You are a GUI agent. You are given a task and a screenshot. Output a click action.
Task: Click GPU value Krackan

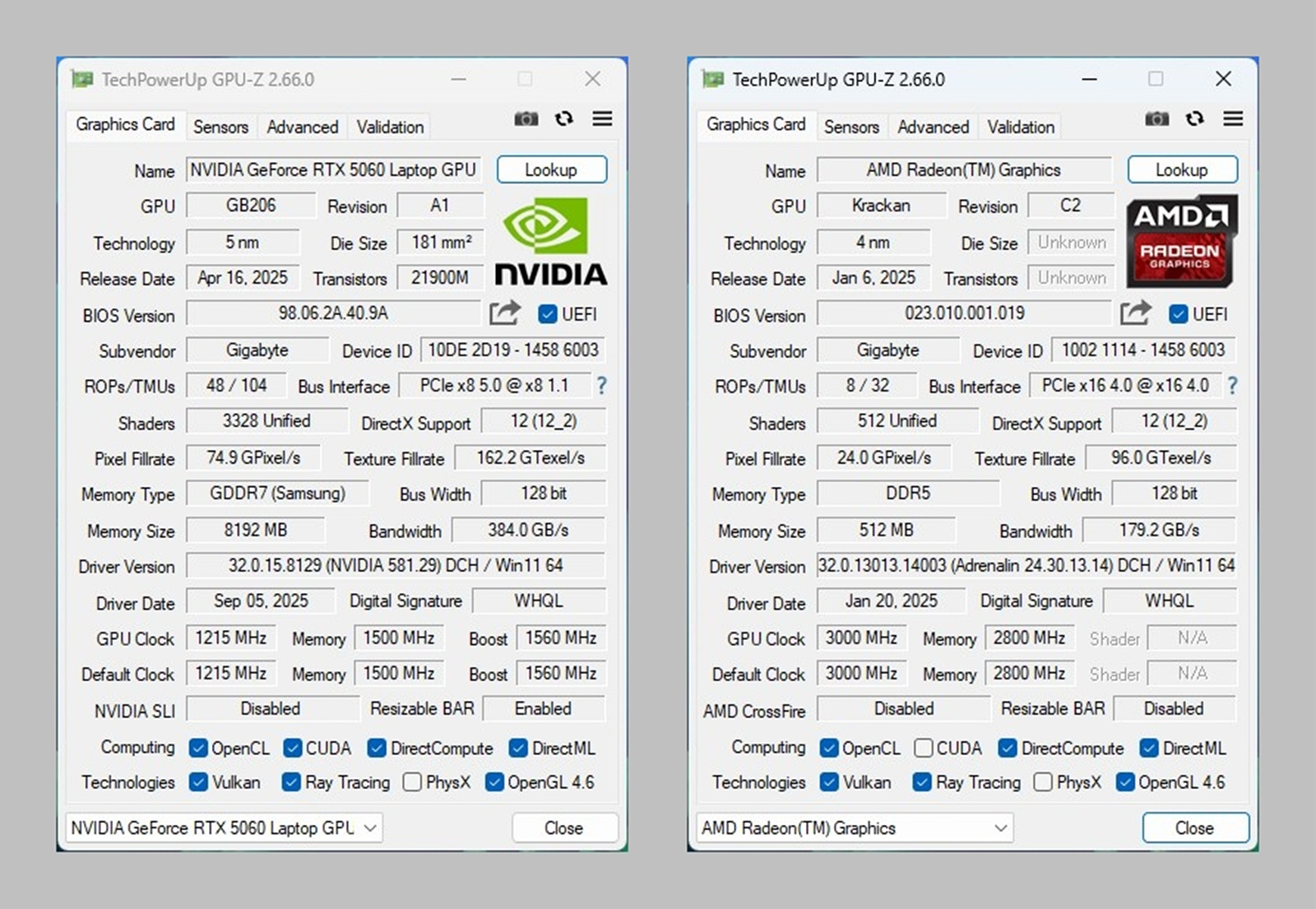pos(881,205)
